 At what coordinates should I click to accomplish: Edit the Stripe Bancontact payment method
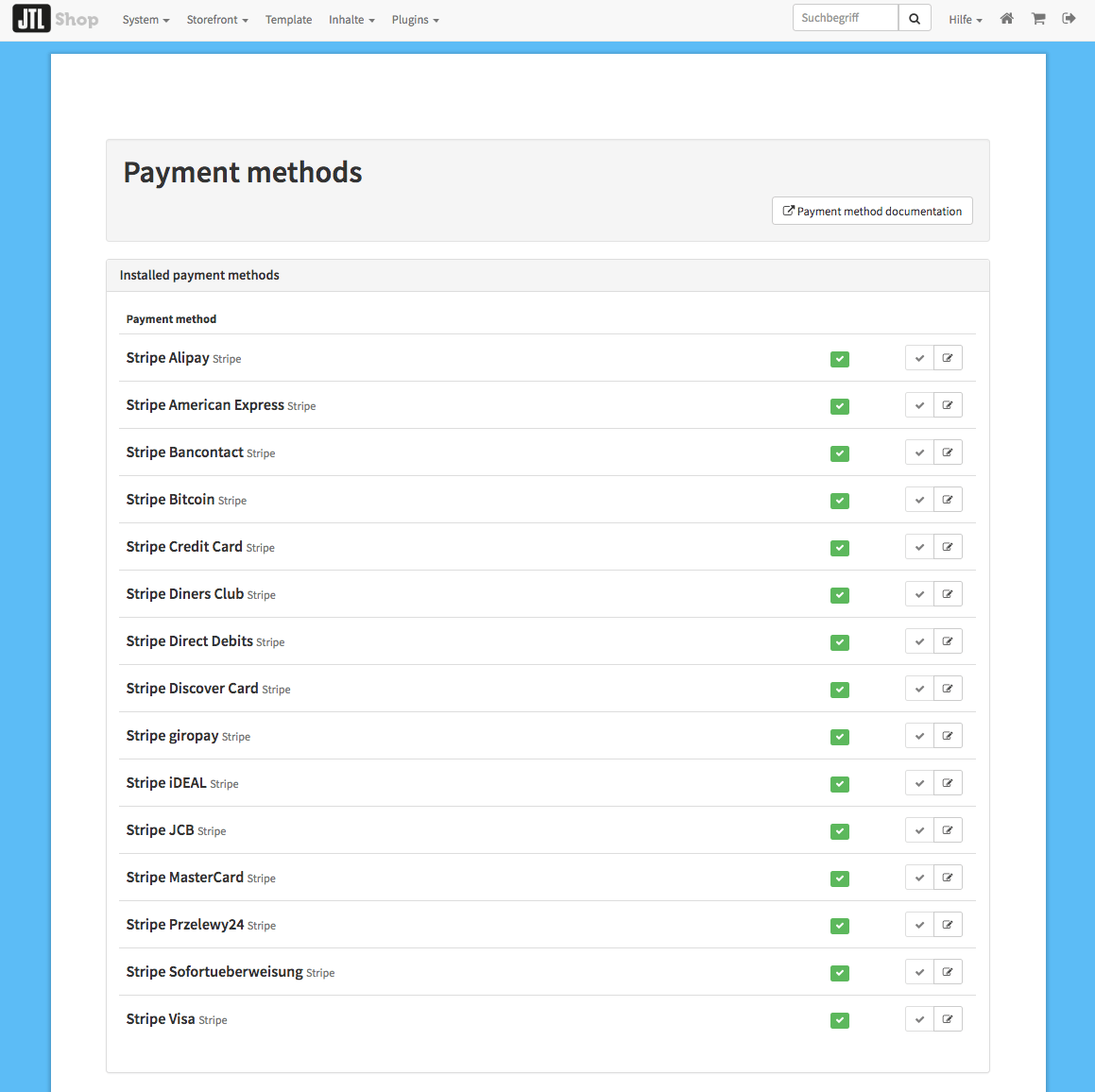click(x=948, y=452)
